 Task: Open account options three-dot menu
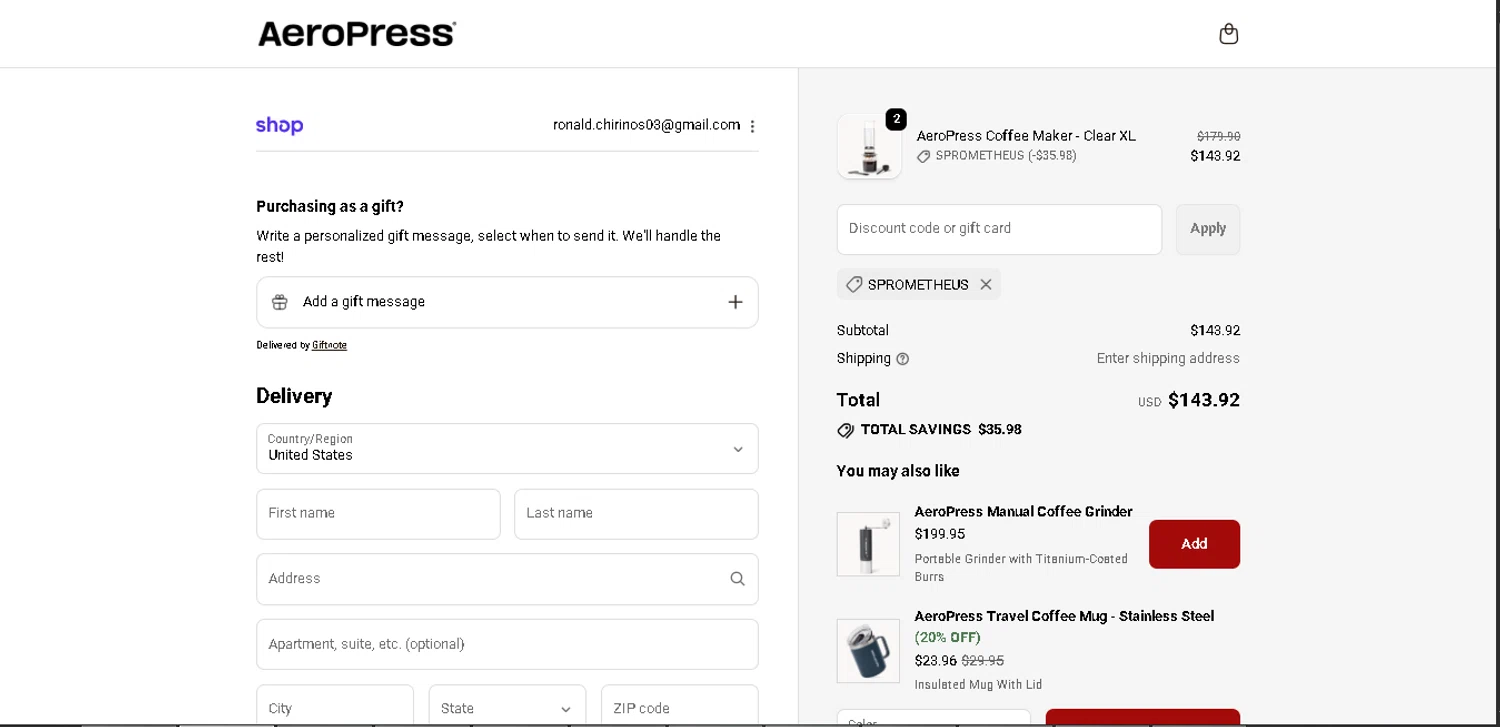752,126
